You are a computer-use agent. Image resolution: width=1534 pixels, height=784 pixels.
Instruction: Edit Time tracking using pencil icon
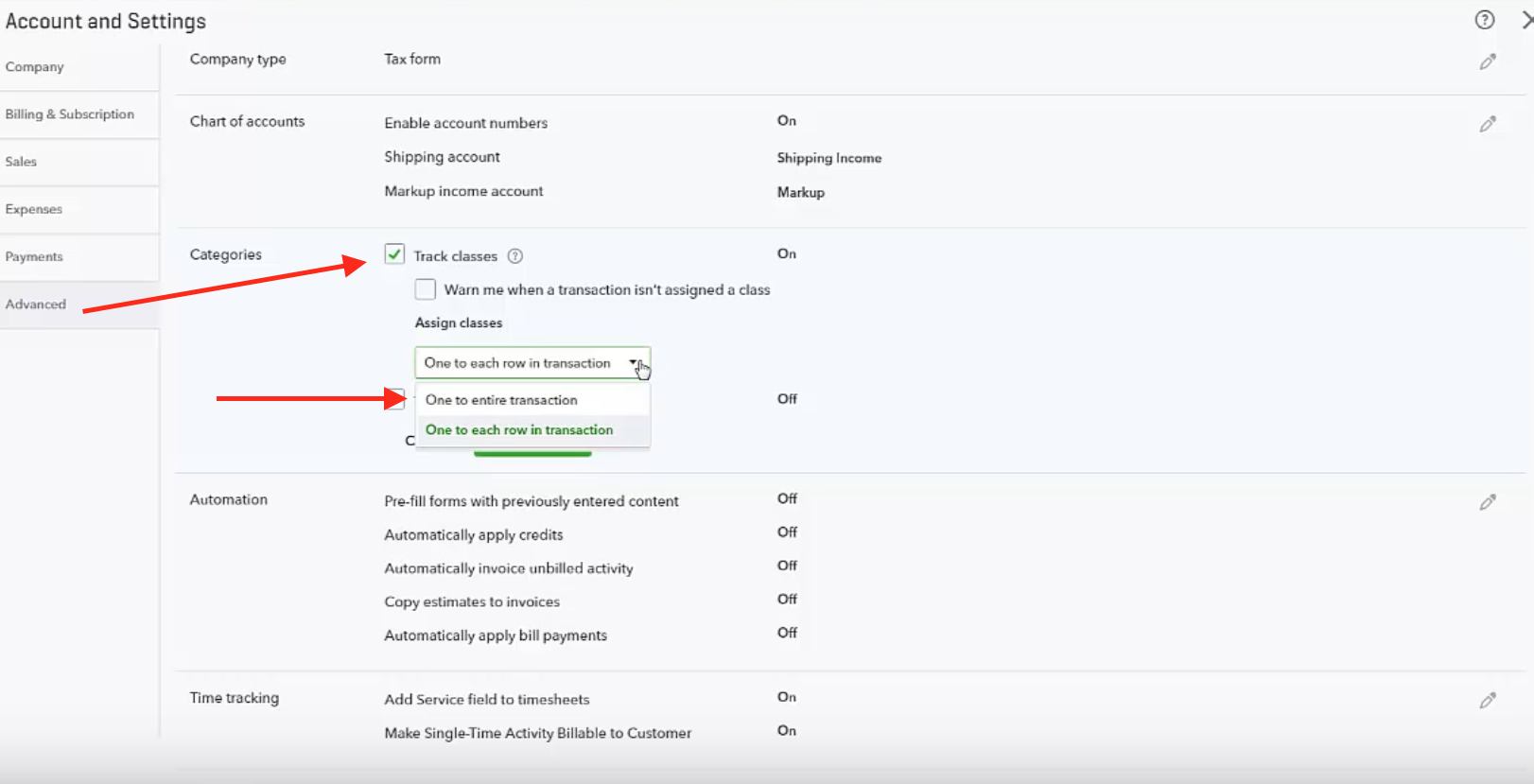point(1488,701)
